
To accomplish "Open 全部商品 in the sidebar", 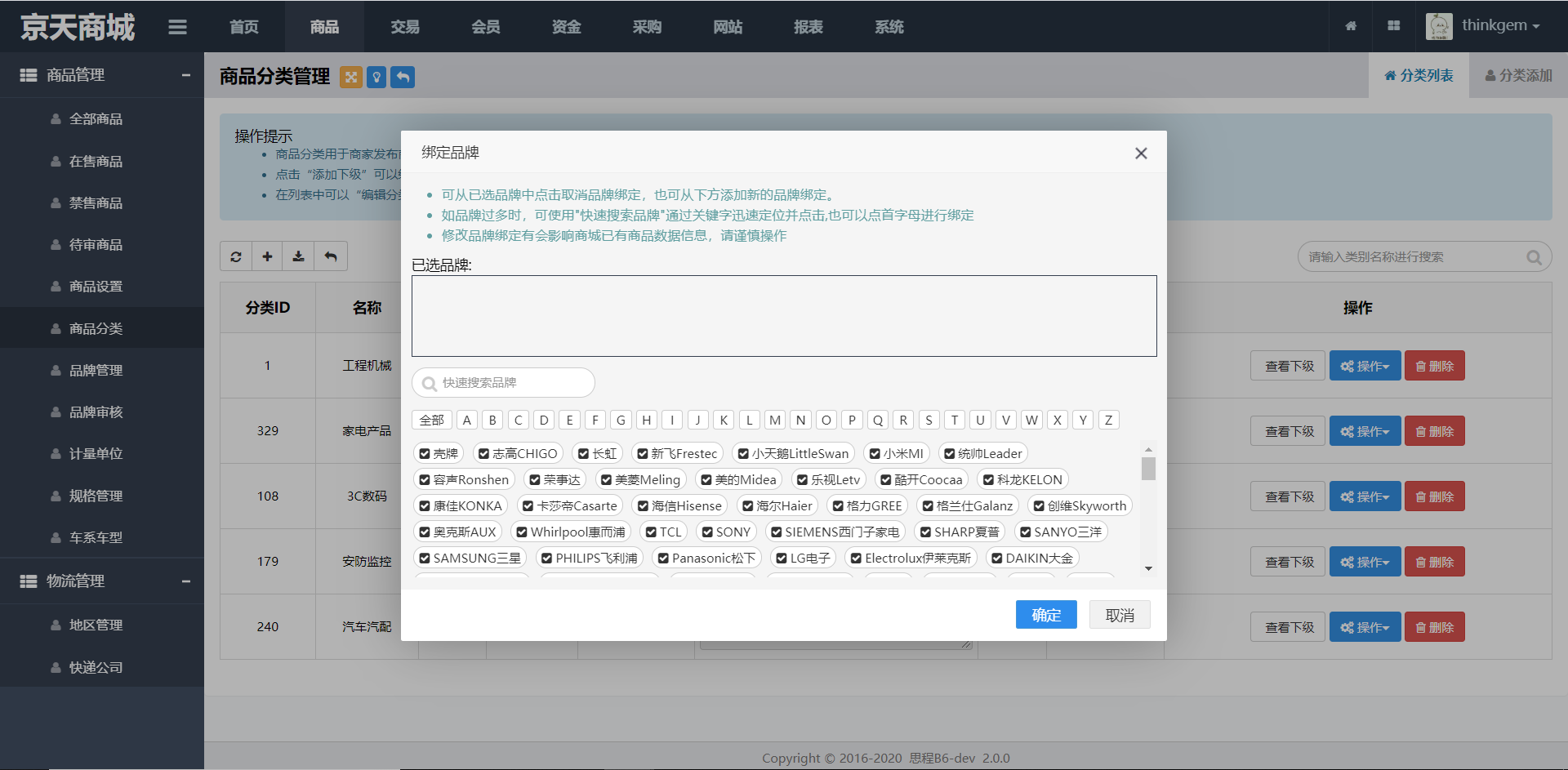I will (x=102, y=119).
